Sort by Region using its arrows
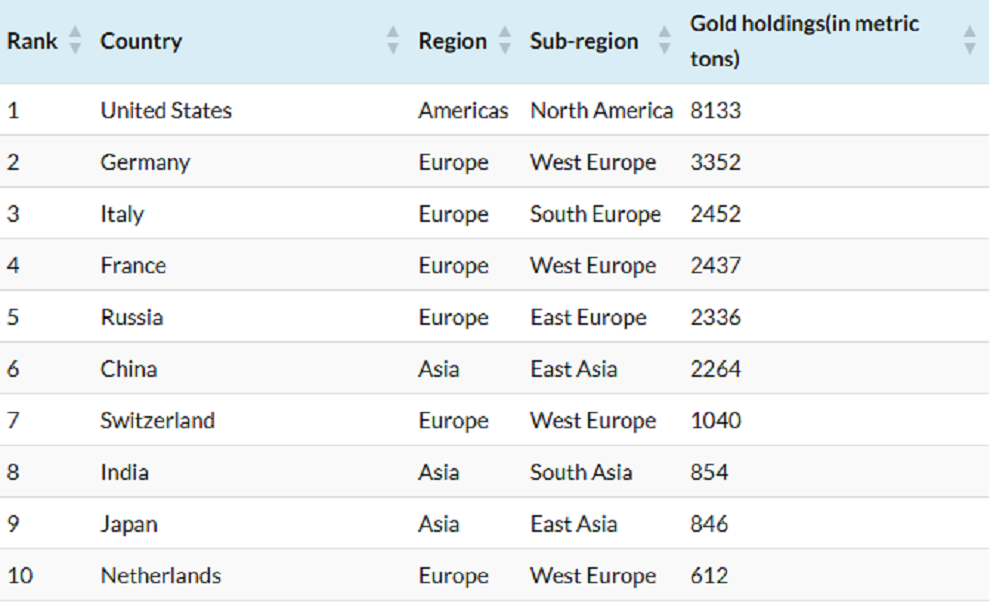The height and width of the screenshot is (604, 990). point(505,41)
